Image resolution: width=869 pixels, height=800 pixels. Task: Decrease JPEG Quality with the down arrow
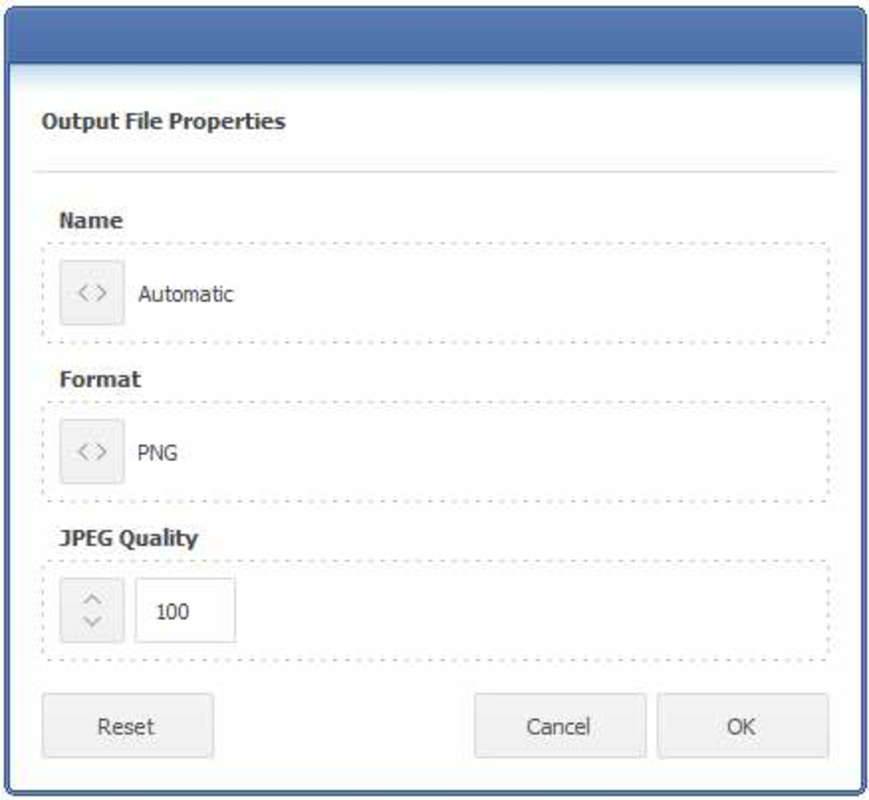(92, 622)
